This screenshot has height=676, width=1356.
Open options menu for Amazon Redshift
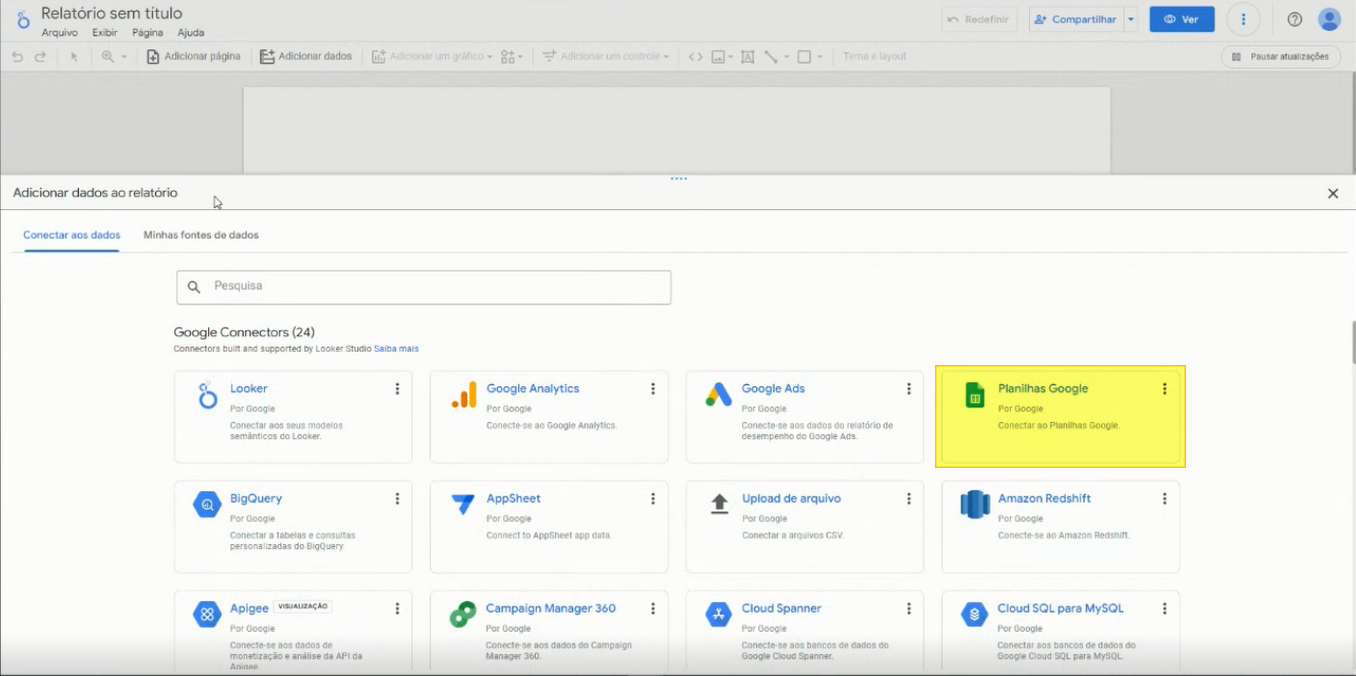[1165, 499]
